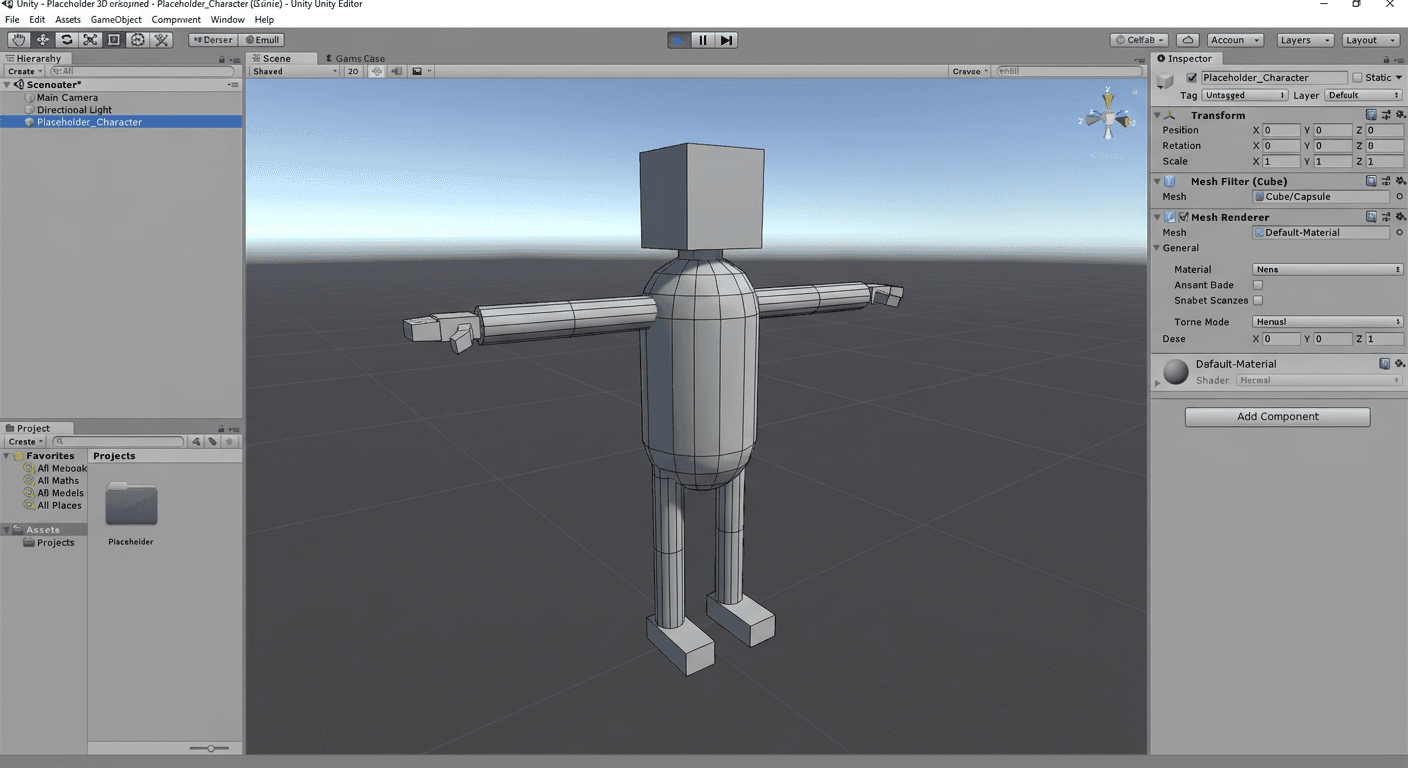Click the Add Component button
1408x768 pixels.
(1277, 416)
